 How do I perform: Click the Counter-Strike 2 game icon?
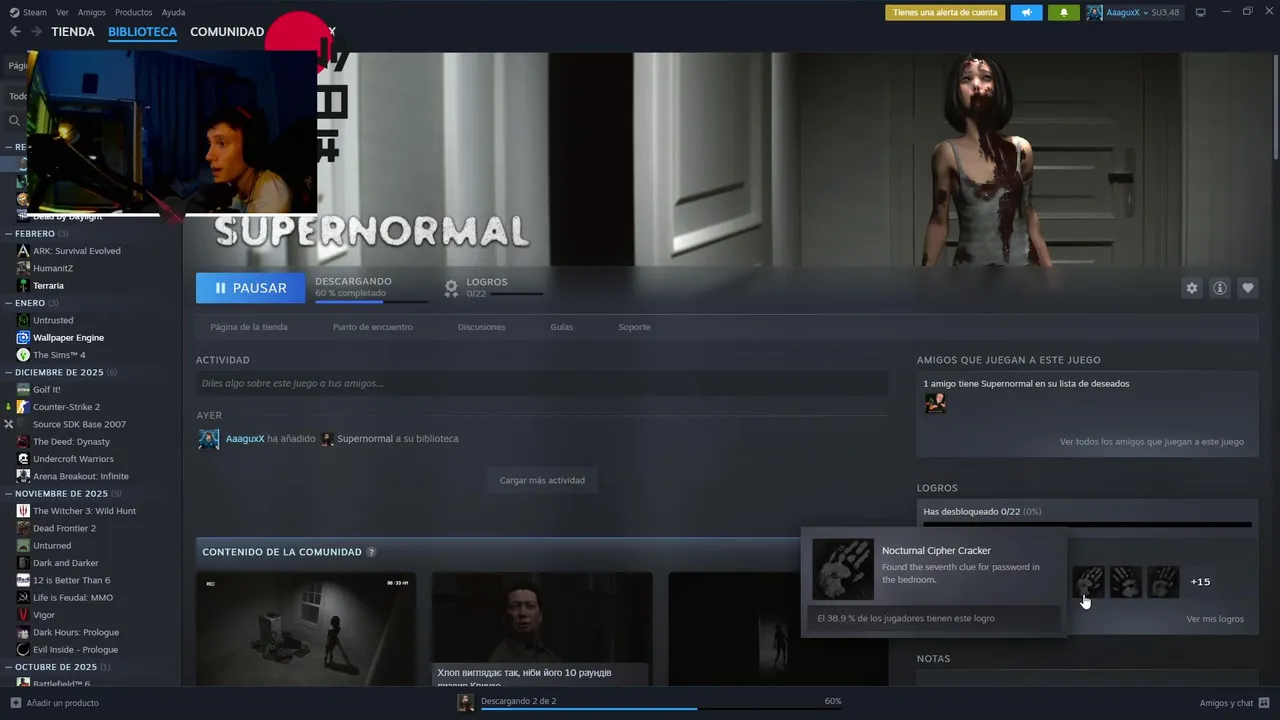pos(23,407)
